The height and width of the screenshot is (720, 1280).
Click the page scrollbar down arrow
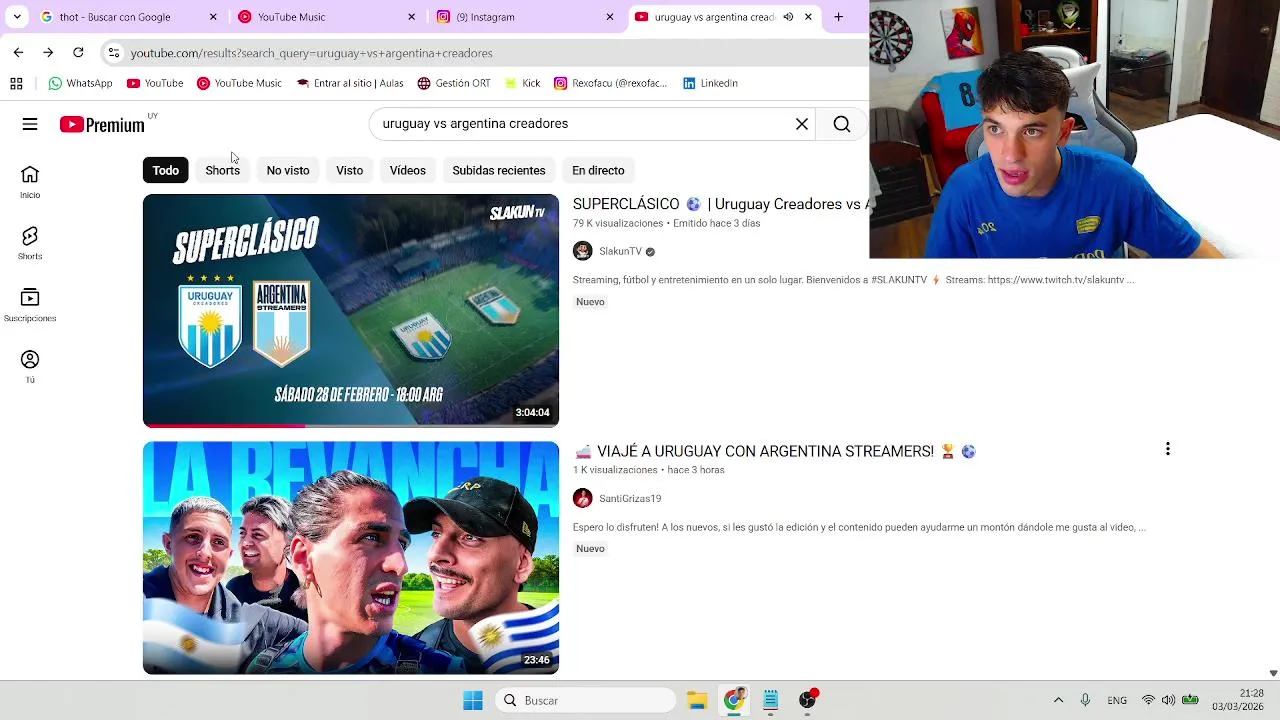click(1273, 673)
